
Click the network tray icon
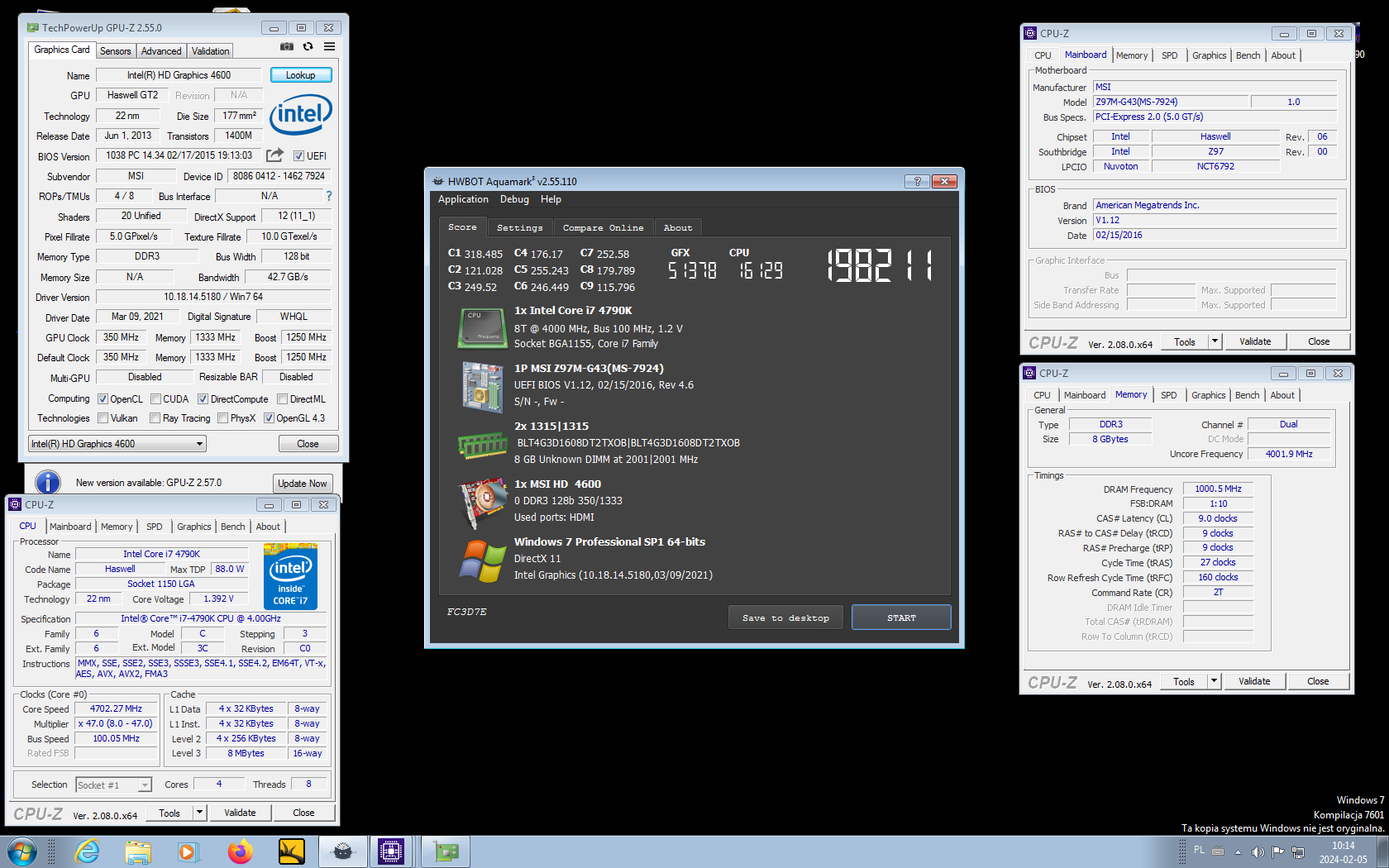[1298, 852]
